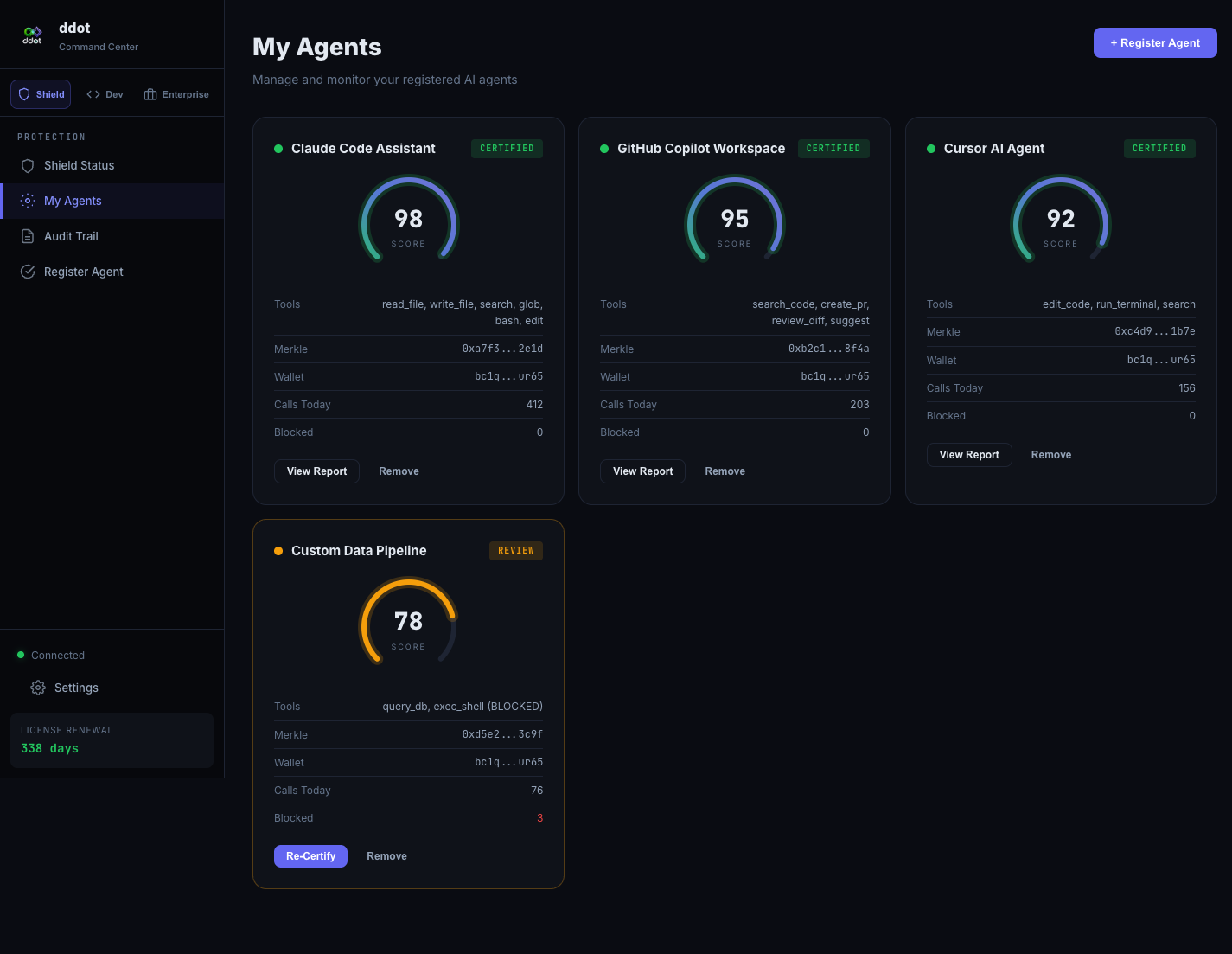Switch to the Enterprise tab

[176, 94]
